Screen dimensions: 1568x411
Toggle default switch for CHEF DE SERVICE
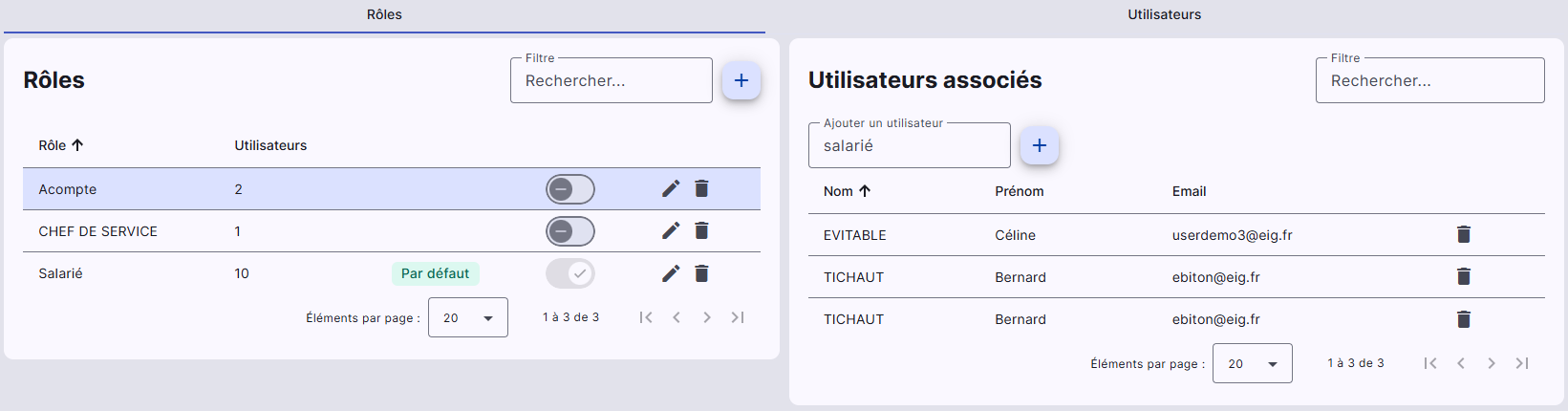click(570, 231)
